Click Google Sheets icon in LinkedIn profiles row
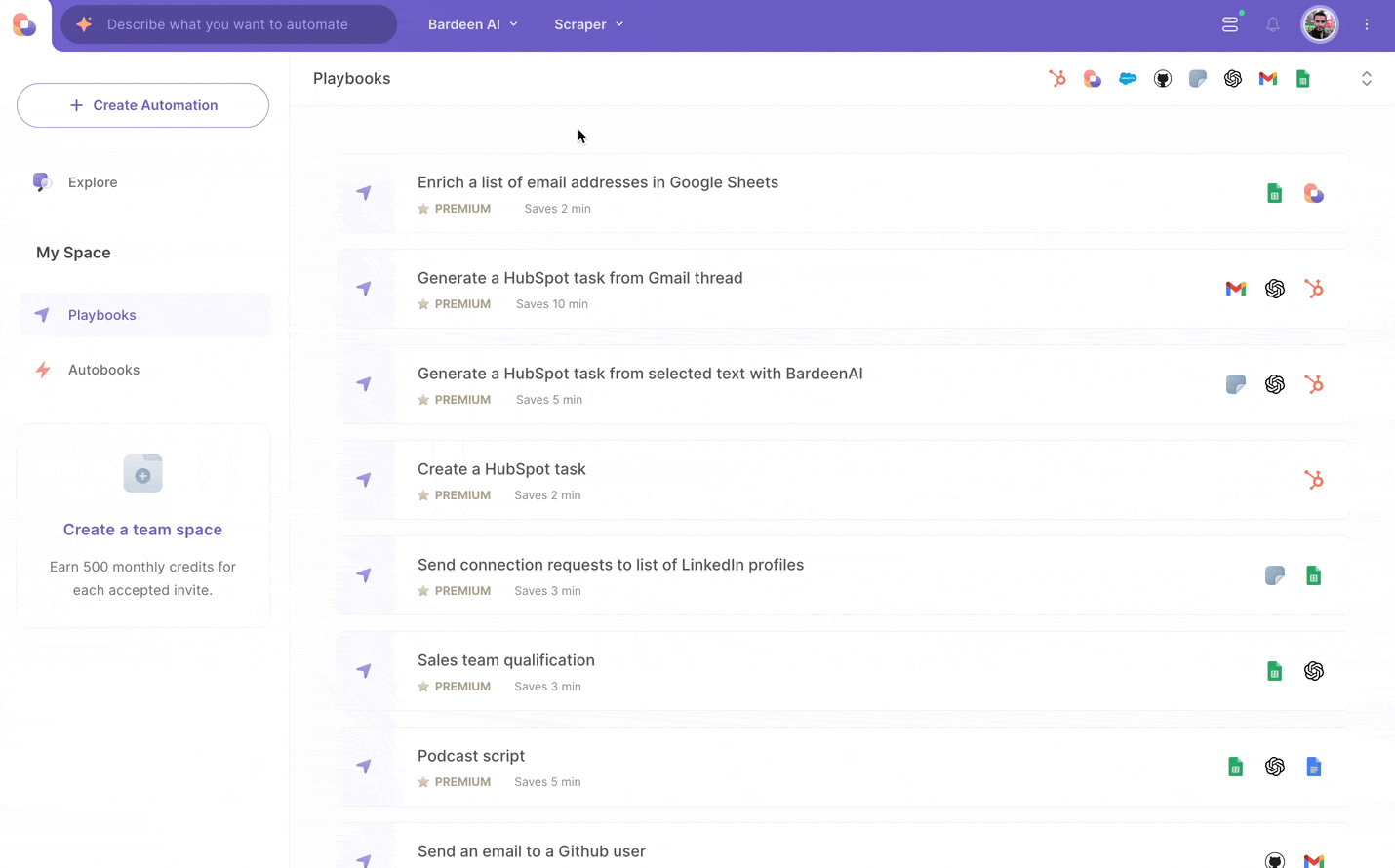 pyautogui.click(x=1314, y=575)
